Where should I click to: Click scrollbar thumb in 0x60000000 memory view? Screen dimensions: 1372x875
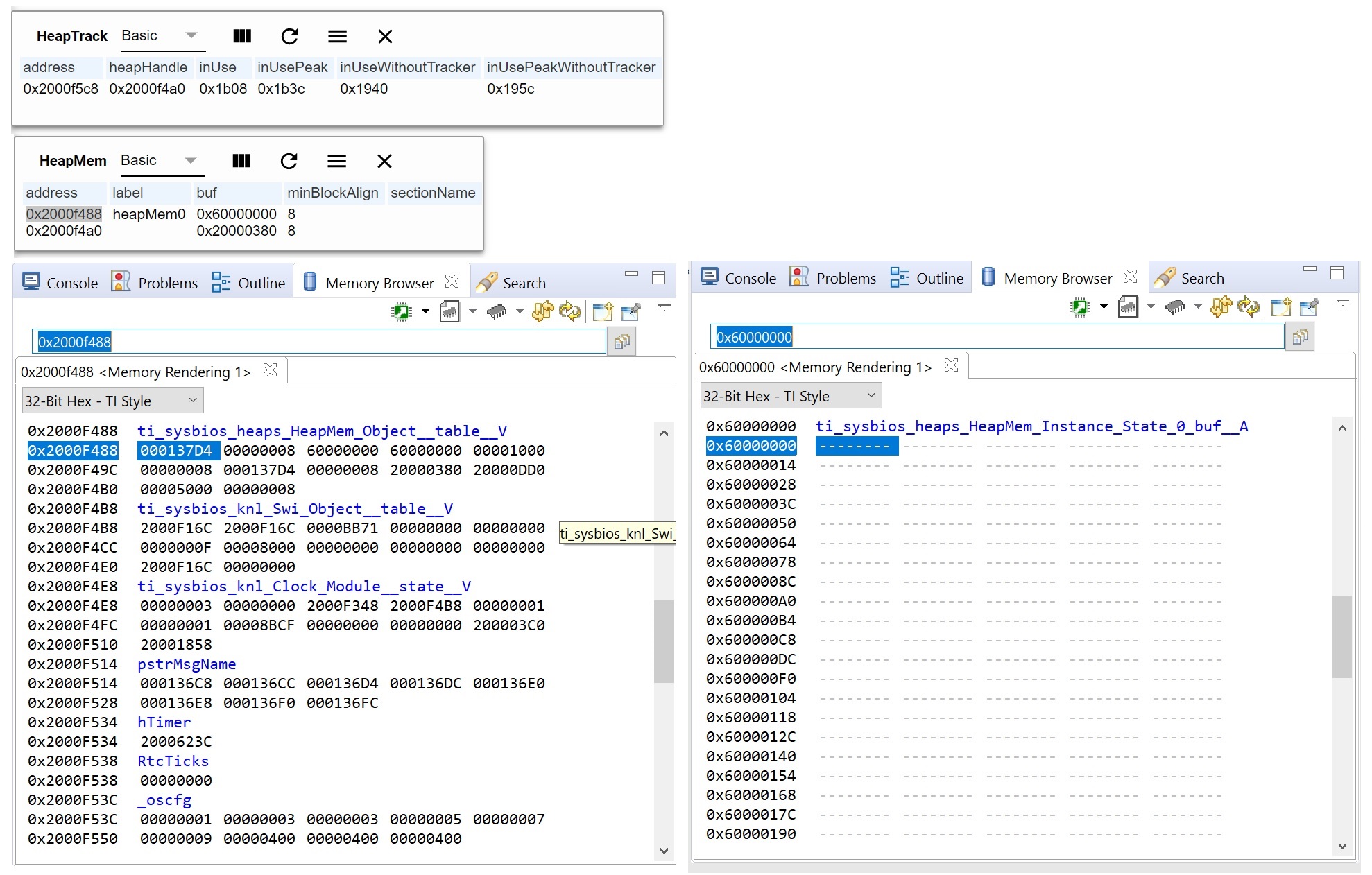pos(1342,636)
